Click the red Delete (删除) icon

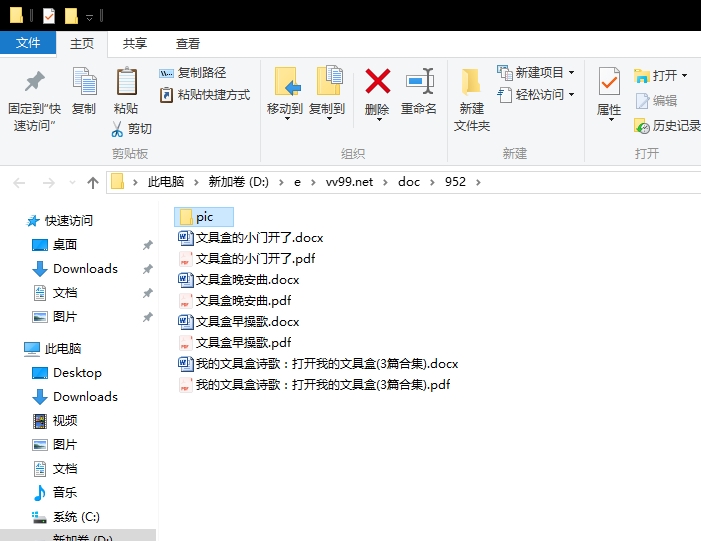(x=377, y=81)
